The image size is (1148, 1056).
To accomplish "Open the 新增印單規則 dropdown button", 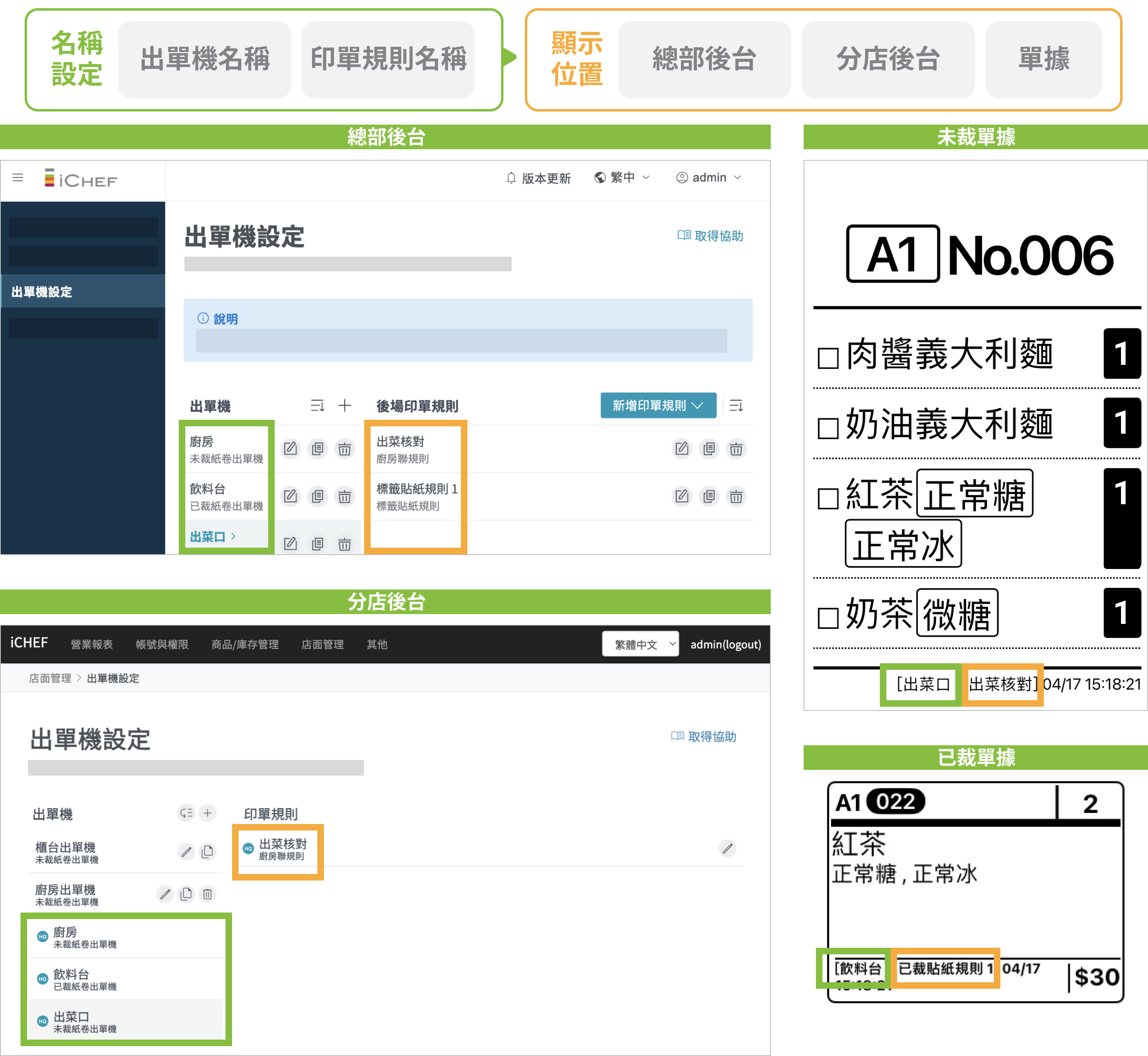I will [658, 406].
